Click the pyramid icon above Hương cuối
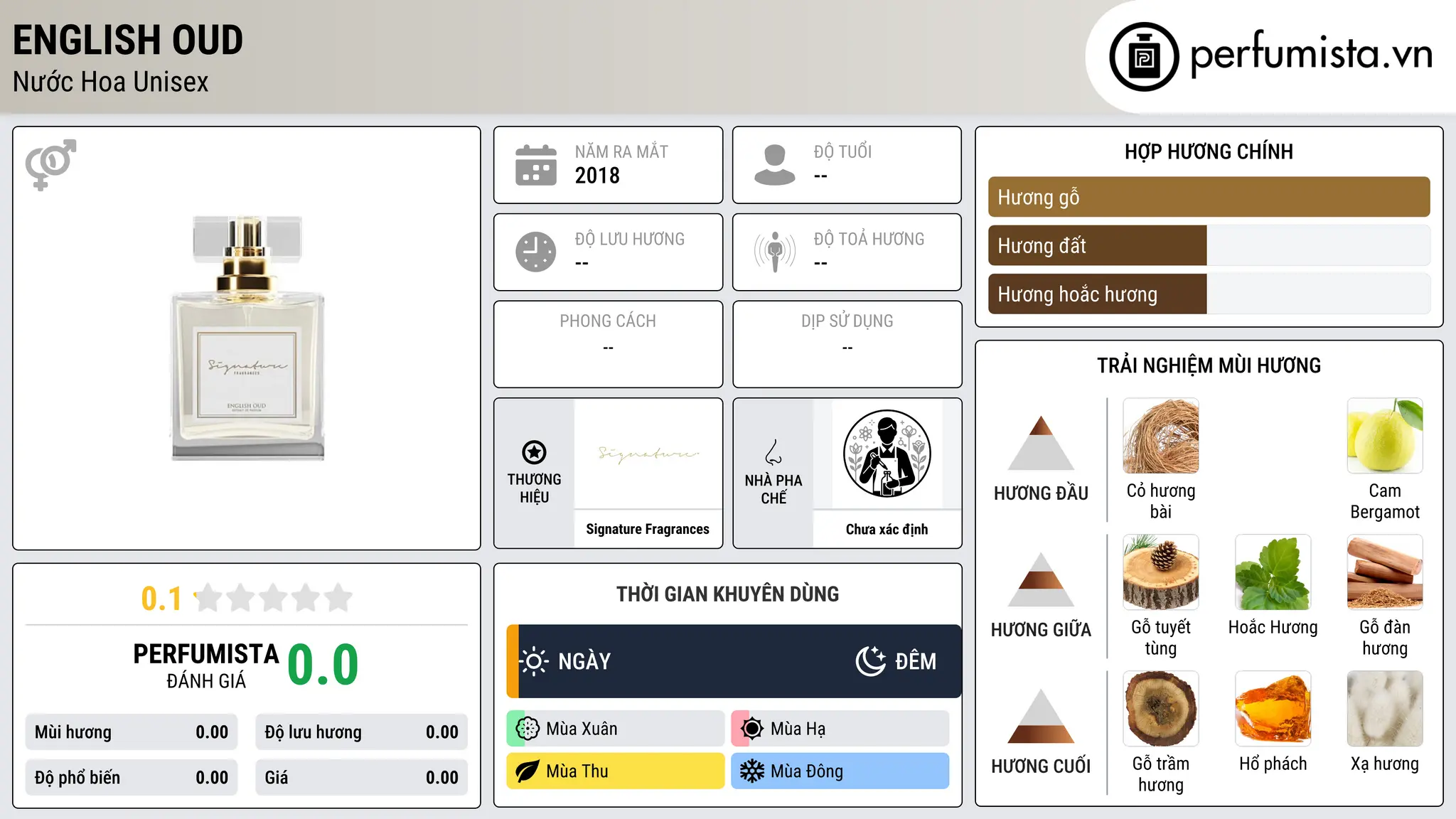Image resolution: width=1456 pixels, height=819 pixels. click(x=1041, y=716)
